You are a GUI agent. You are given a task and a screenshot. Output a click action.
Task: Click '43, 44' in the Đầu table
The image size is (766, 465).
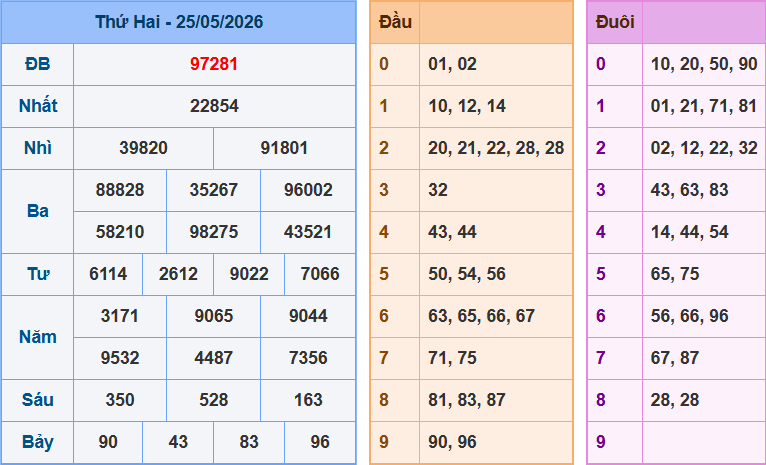pos(452,232)
